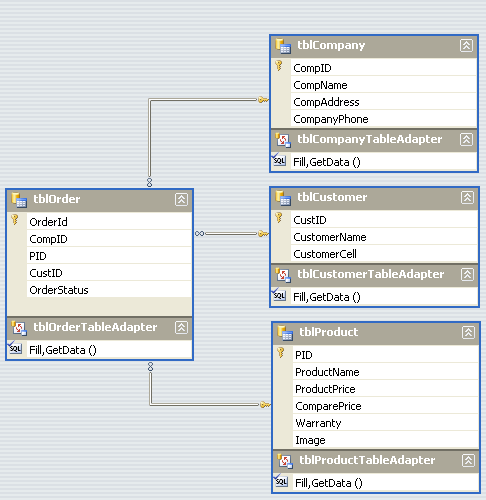The image size is (486, 500).
Task: Click the PID primary key icon in tblProduct
Action: point(281,353)
